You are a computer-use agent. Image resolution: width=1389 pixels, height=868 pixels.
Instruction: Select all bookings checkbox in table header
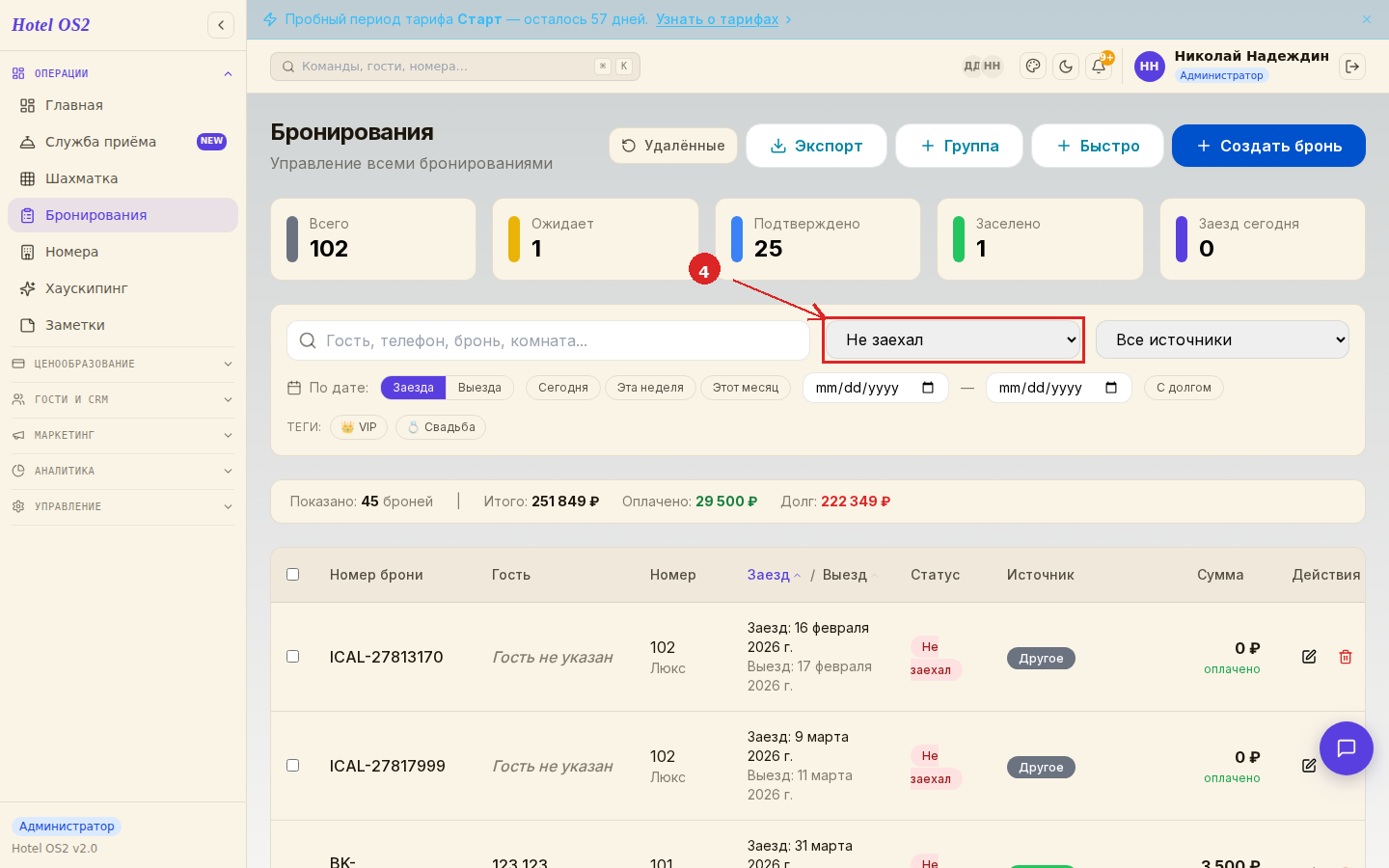pos(293,575)
